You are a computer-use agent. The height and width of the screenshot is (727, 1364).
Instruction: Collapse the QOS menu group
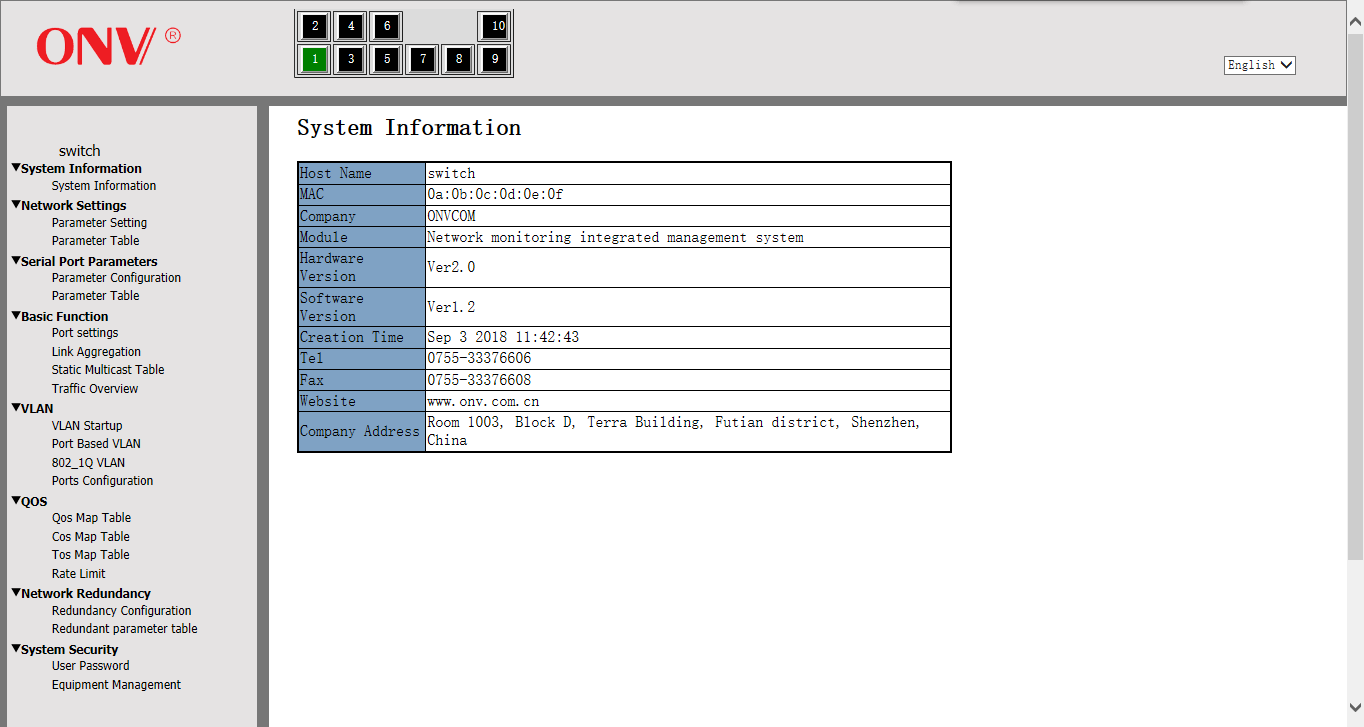click(x=16, y=501)
